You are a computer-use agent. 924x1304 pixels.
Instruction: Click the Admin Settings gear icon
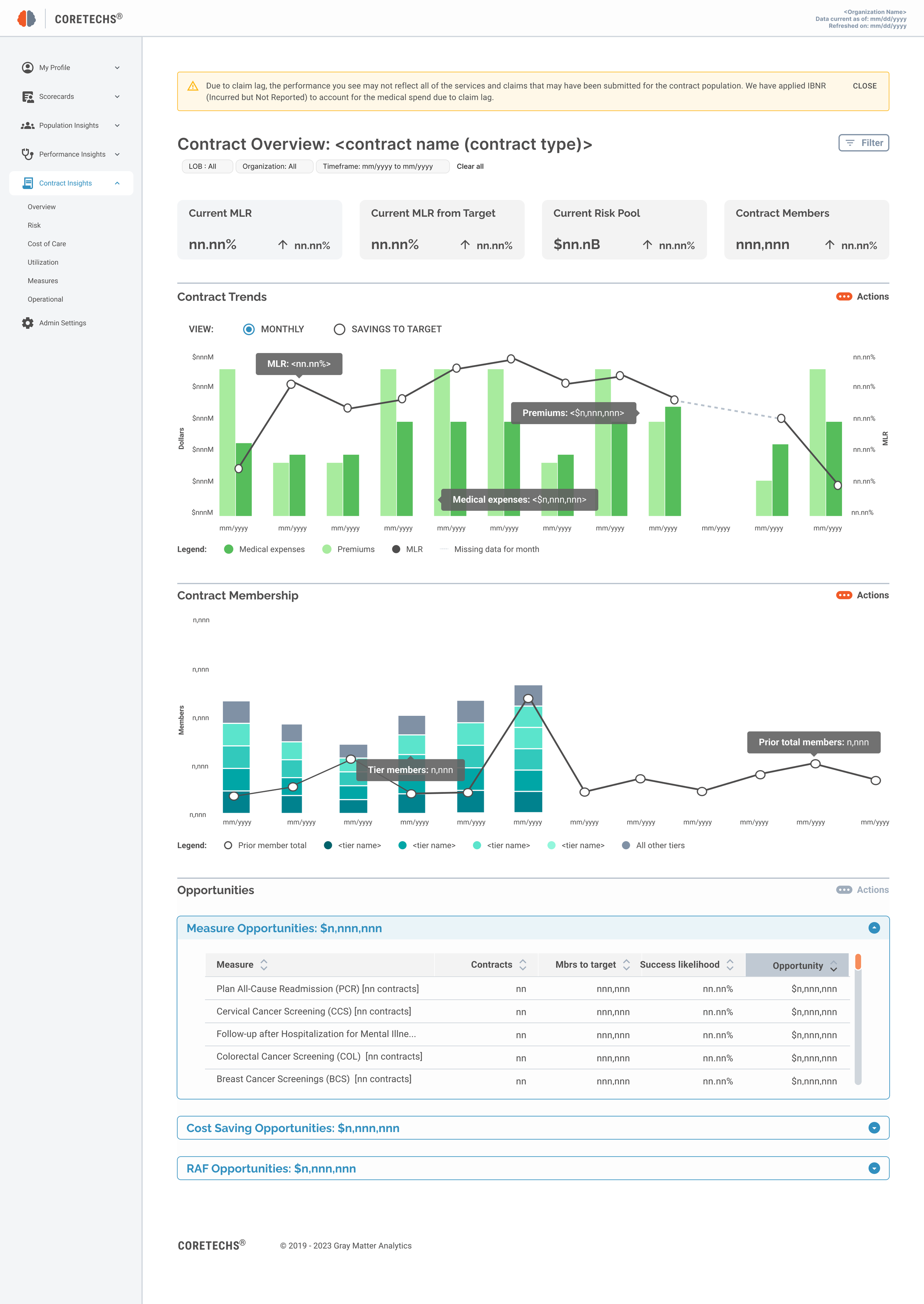(27, 323)
